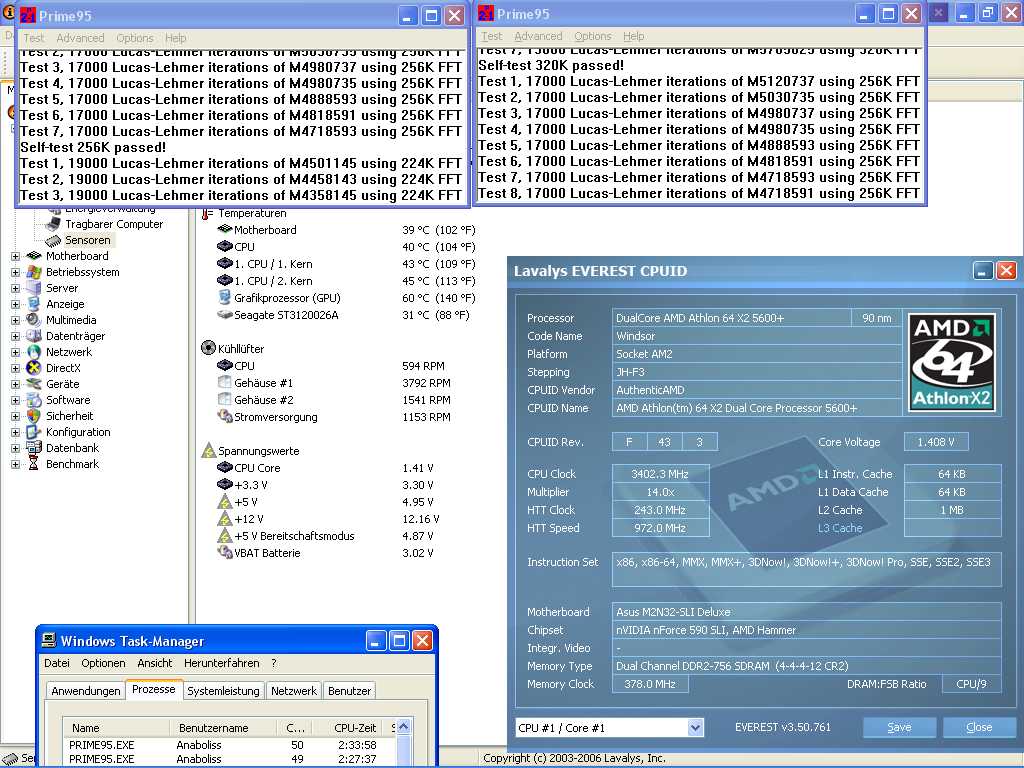This screenshot has width=1024, height=768.
Task: Click the Tragbarer Computer laptop icon
Action: 54,224
